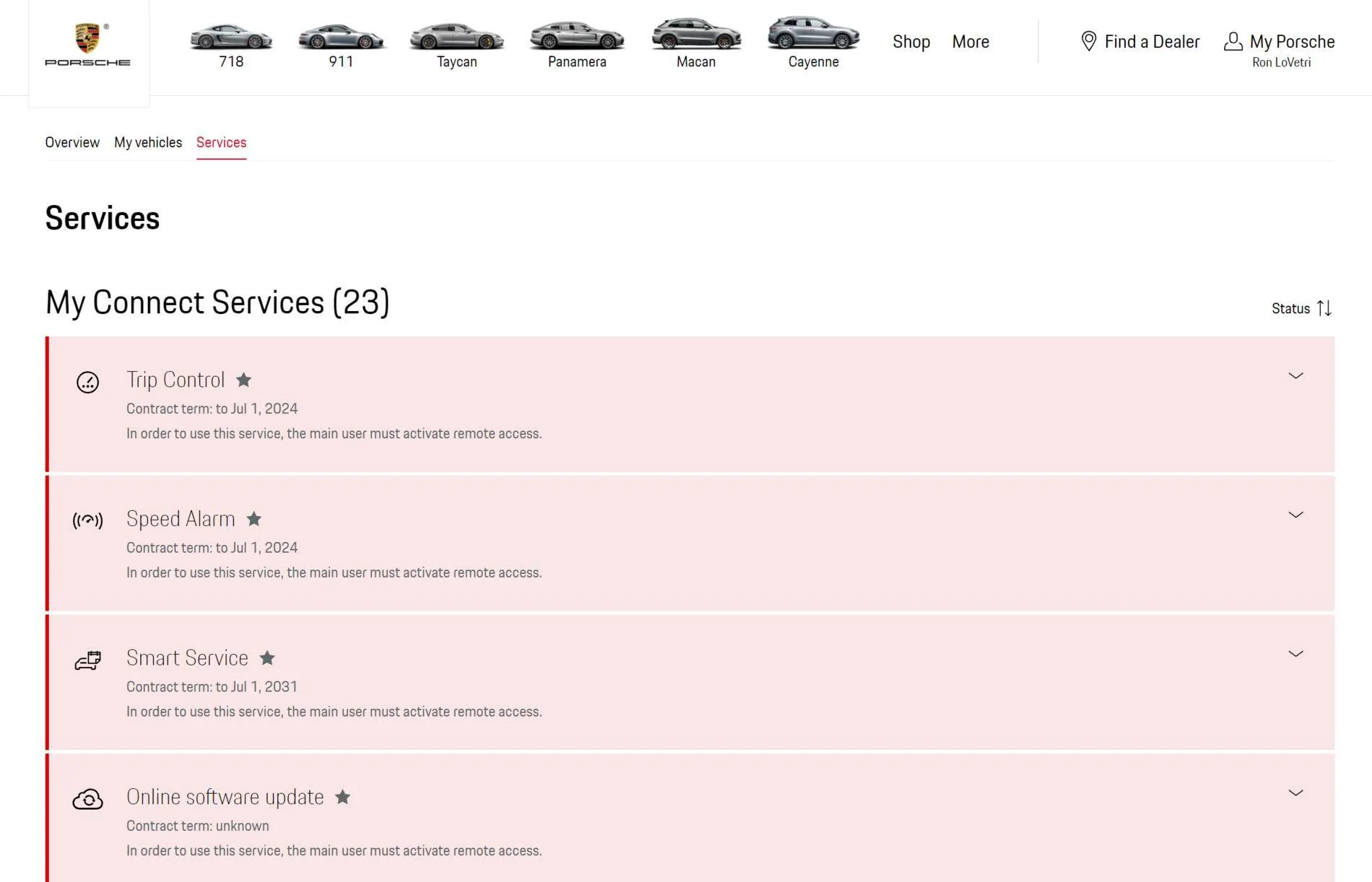The width and height of the screenshot is (1372, 882).
Task: Open the 718 model thumbnail
Action: coord(231,36)
